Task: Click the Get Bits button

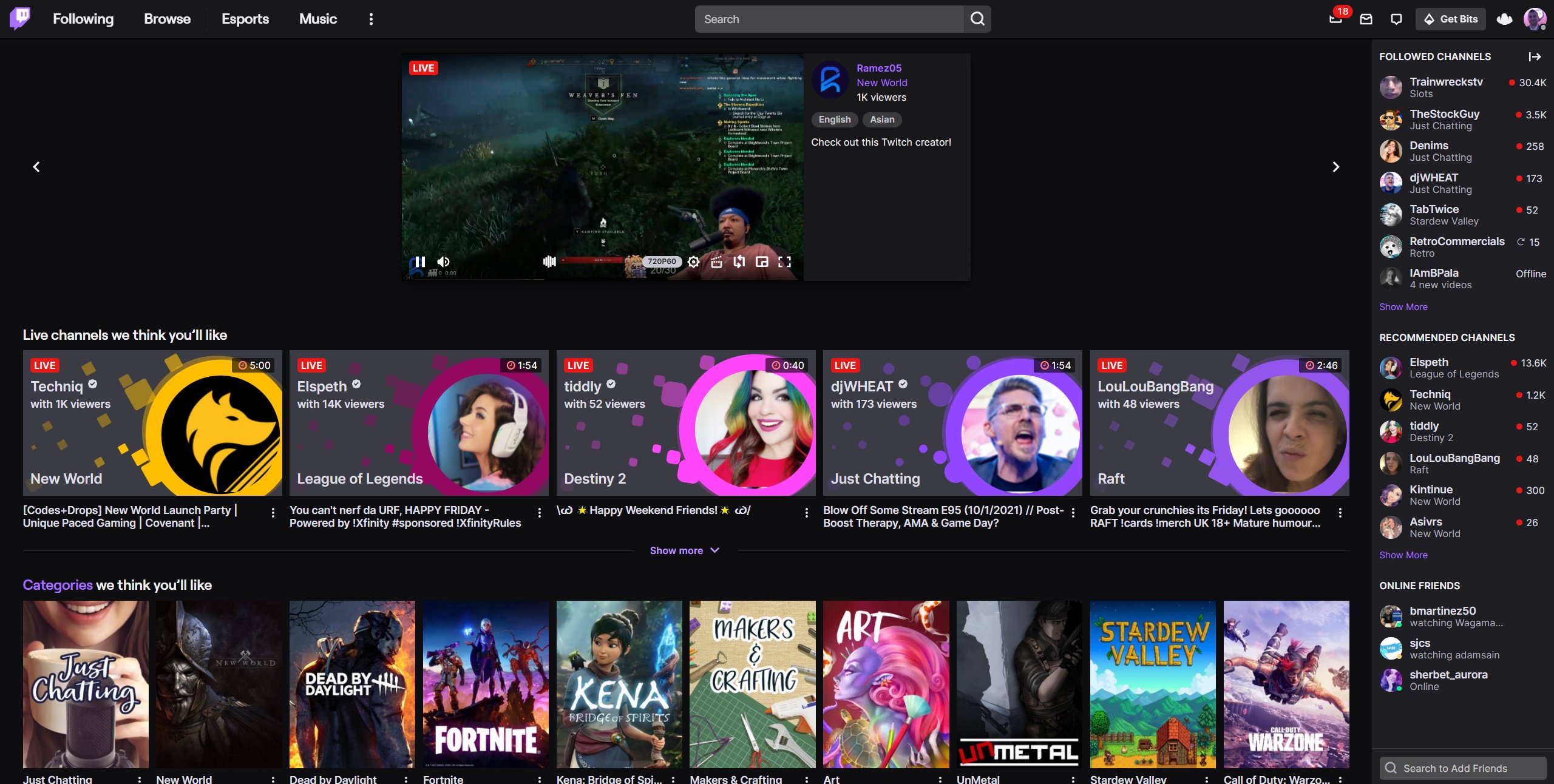Action: coord(1450,19)
